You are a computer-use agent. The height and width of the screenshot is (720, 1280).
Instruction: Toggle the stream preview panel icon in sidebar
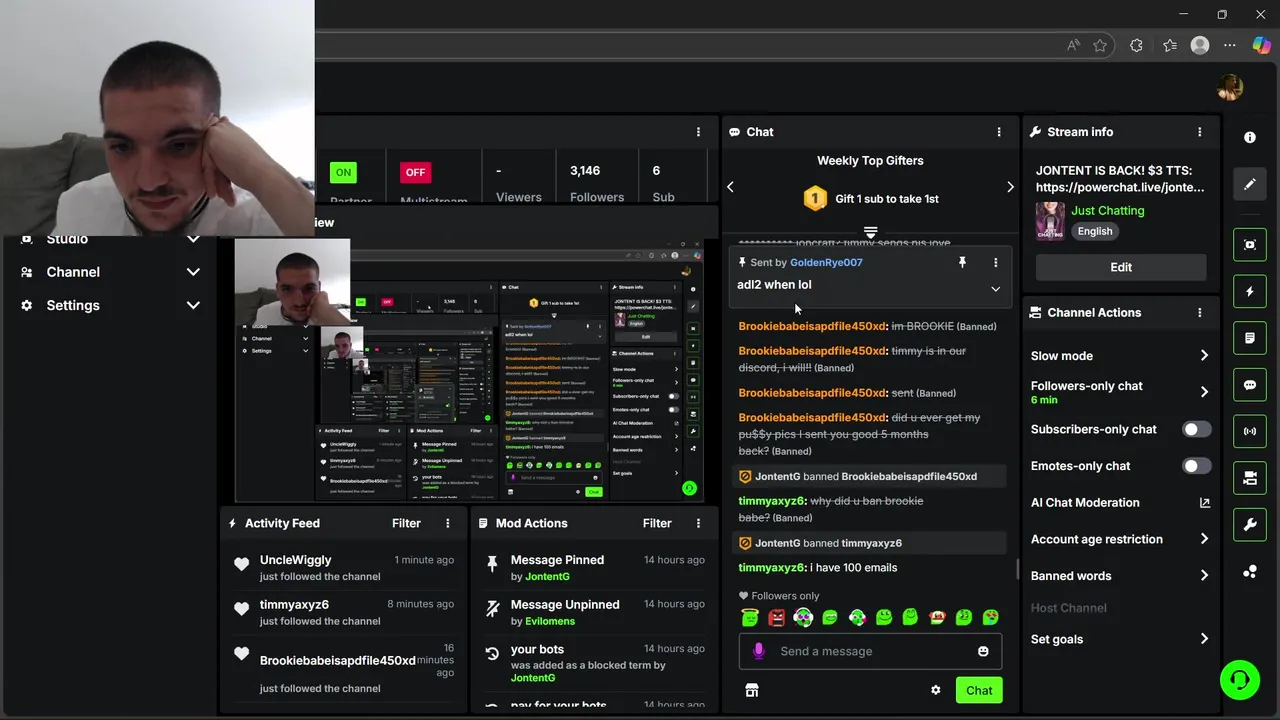(x=1250, y=245)
